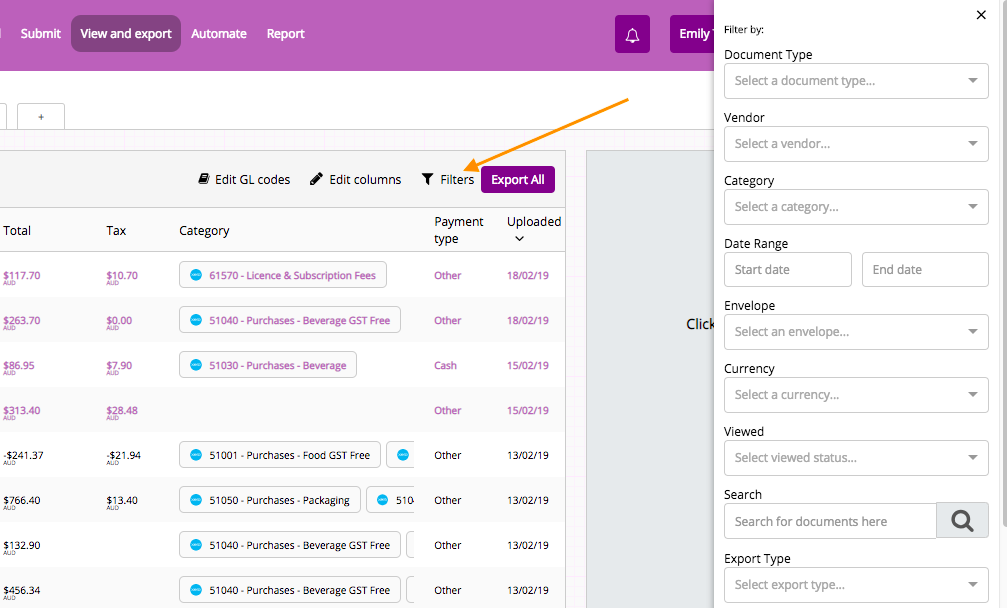Click the $7.90 tax value

click(x=119, y=365)
